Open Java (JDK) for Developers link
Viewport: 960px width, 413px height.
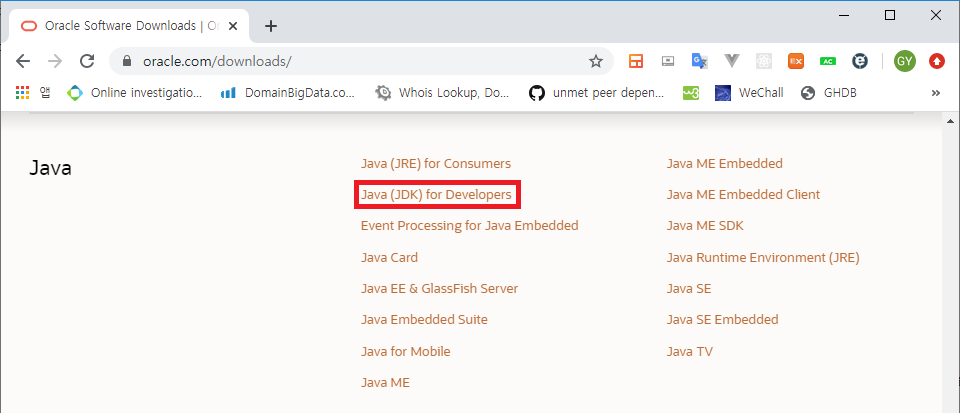click(436, 195)
